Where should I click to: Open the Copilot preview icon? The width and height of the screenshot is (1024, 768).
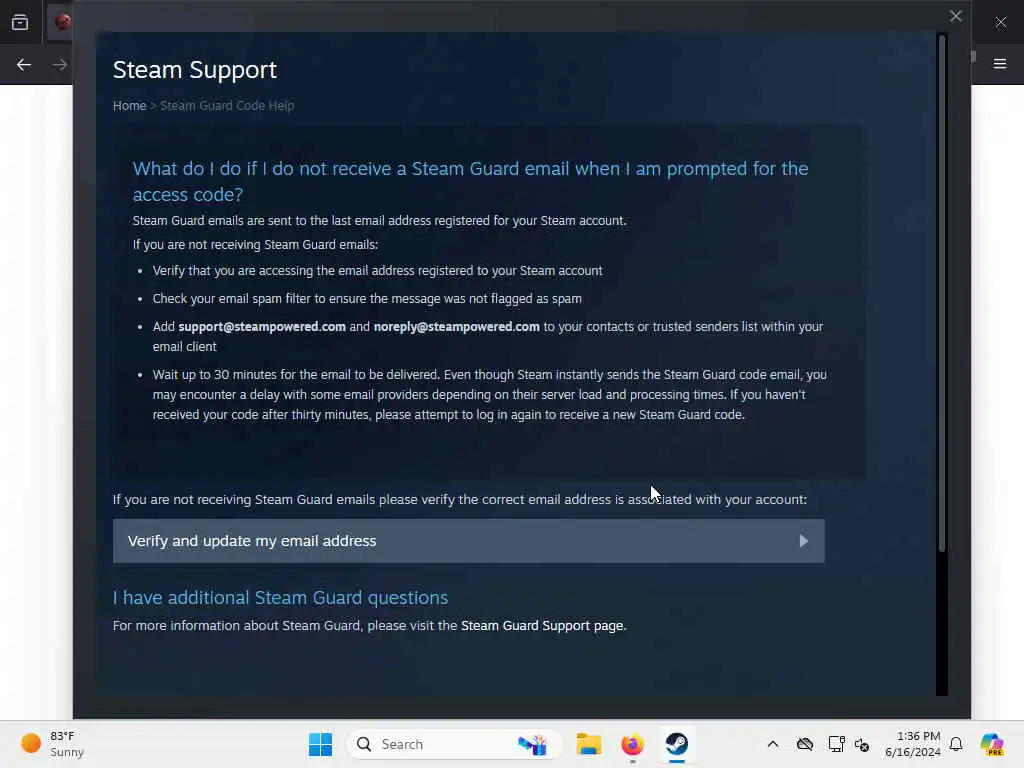coord(992,744)
